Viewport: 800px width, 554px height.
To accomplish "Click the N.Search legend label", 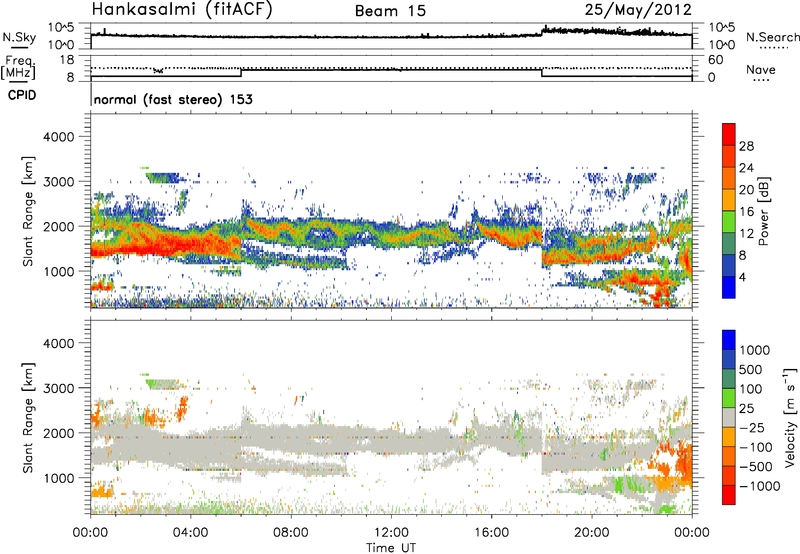I will (x=773, y=37).
